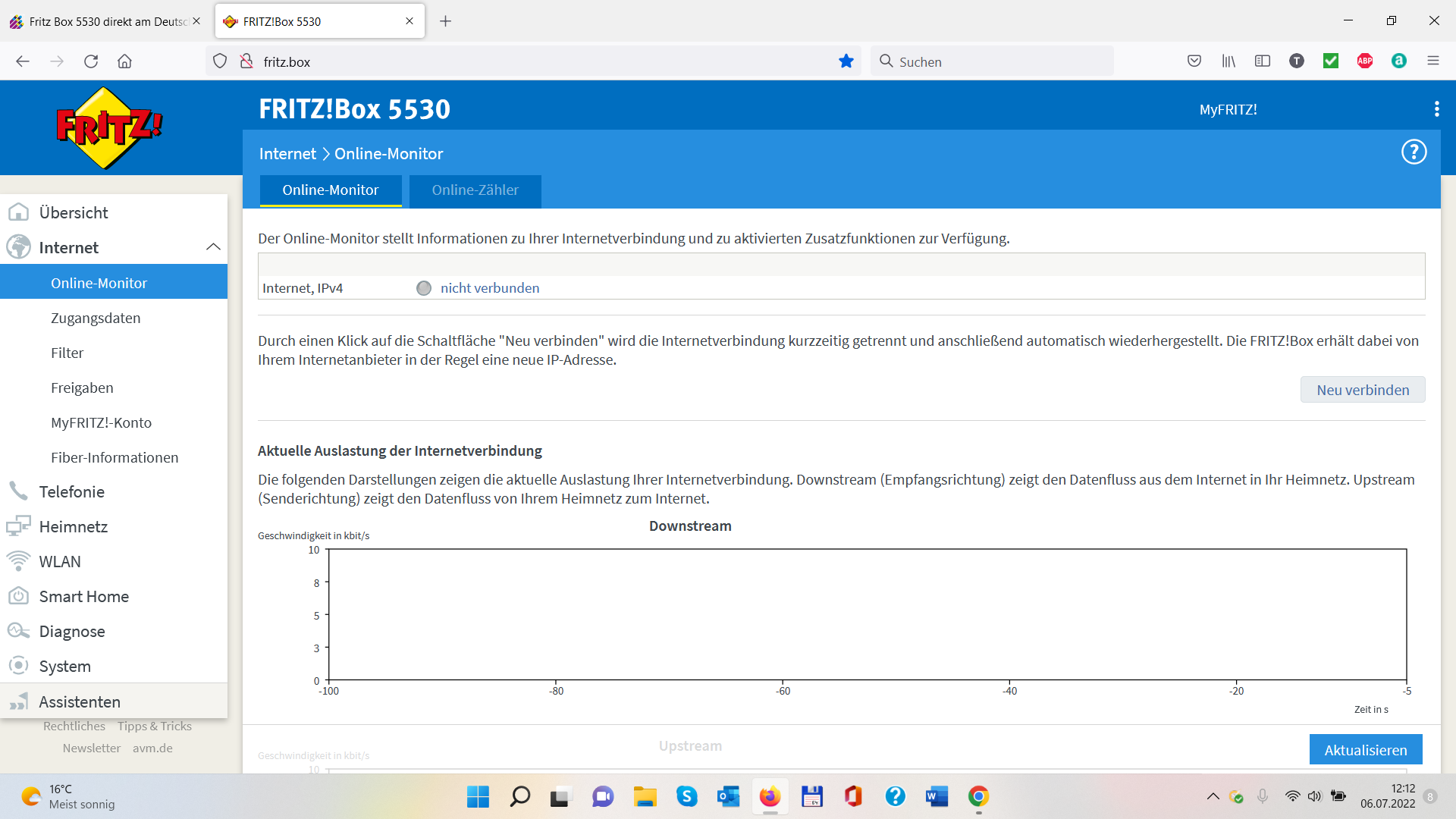Open the help question mark icon
The width and height of the screenshot is (1456, 819).
[1414, 152]
